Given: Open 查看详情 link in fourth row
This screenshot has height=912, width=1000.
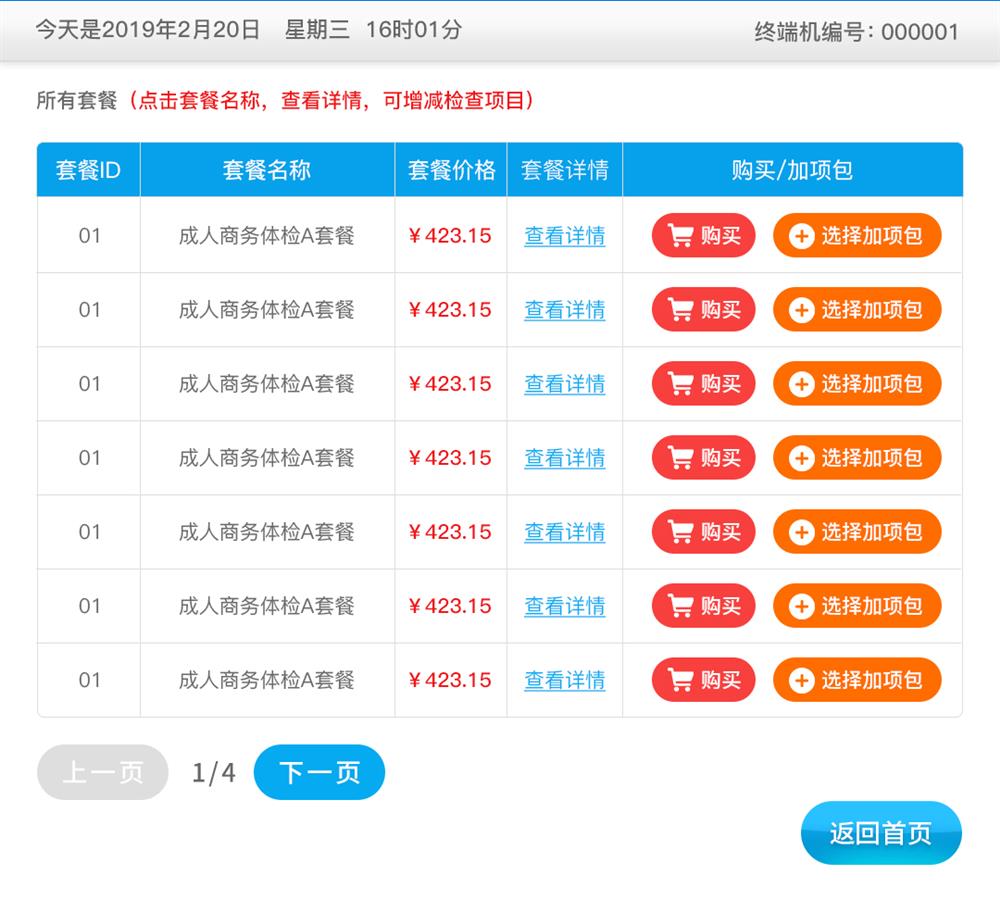Looking at the screenshot, I should tap(564, 458).
